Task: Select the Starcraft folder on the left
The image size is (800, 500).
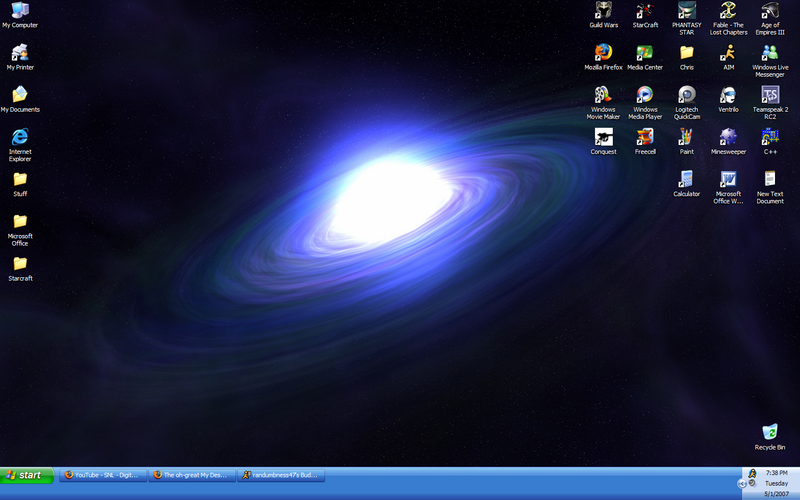Action: (x=20, y=269)
